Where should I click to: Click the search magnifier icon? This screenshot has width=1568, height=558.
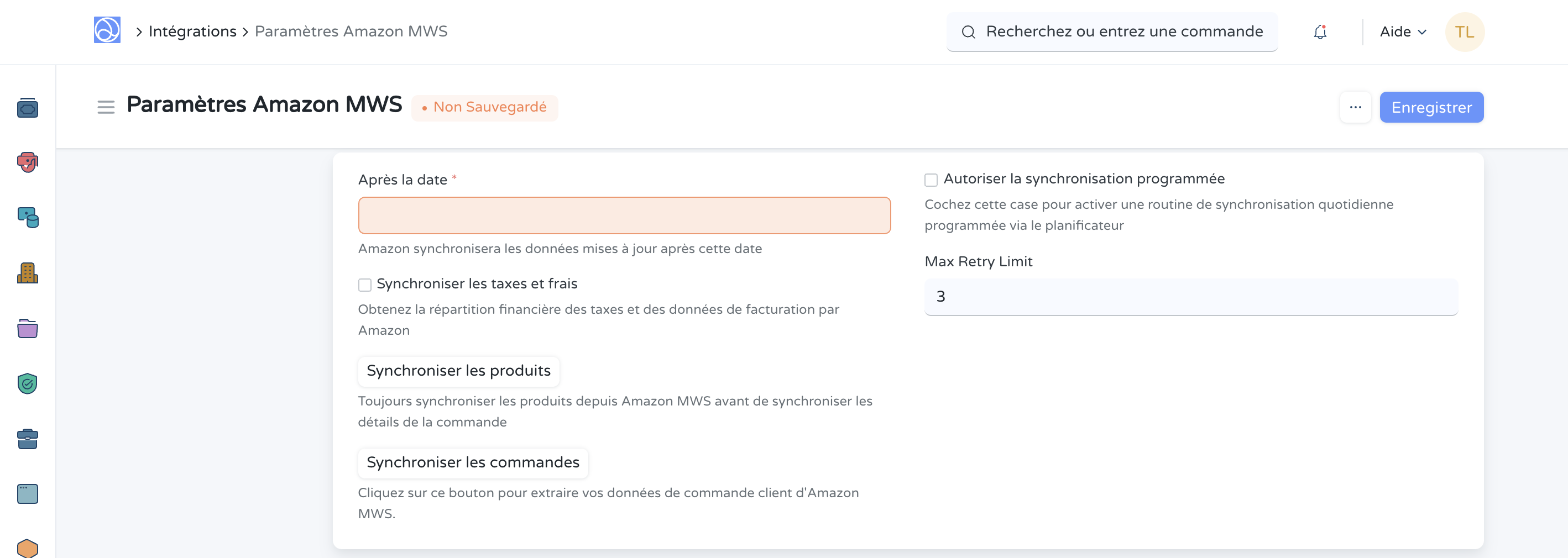click(969, 31)
